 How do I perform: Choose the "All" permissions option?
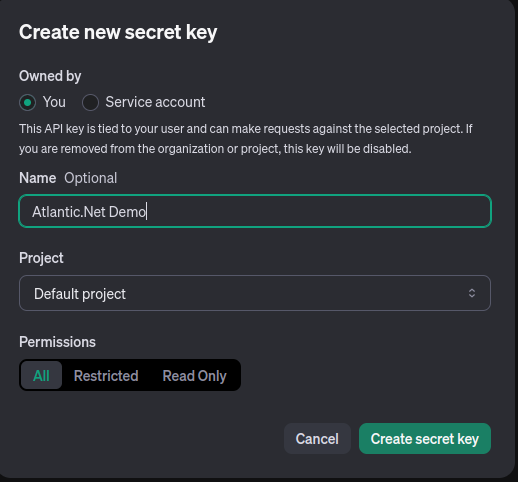[41, 375]
